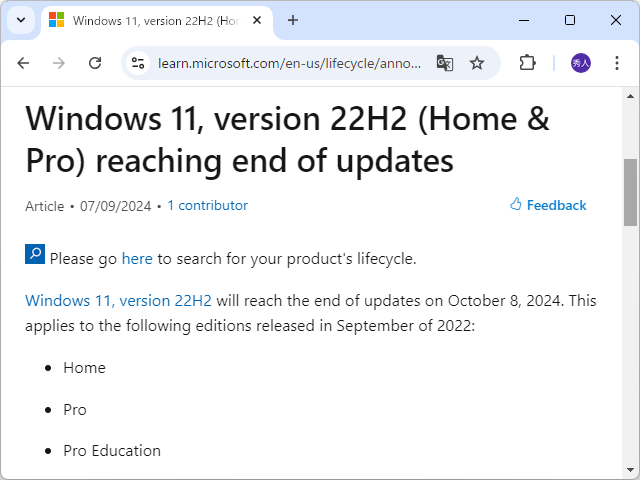
Task: View site information icon in address bar
Action: click(139, 63)
